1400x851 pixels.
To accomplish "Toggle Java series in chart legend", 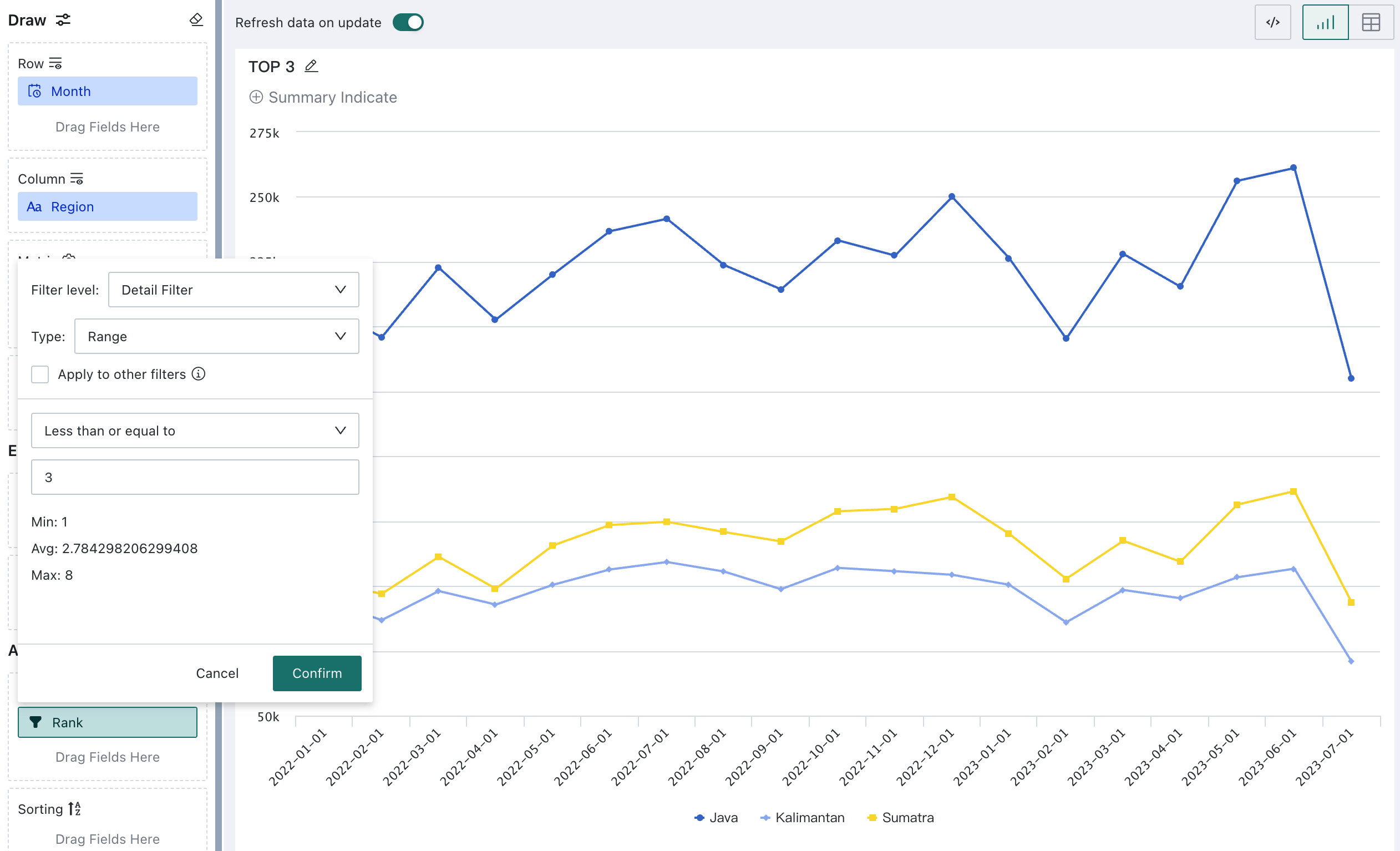I will 716,818.
